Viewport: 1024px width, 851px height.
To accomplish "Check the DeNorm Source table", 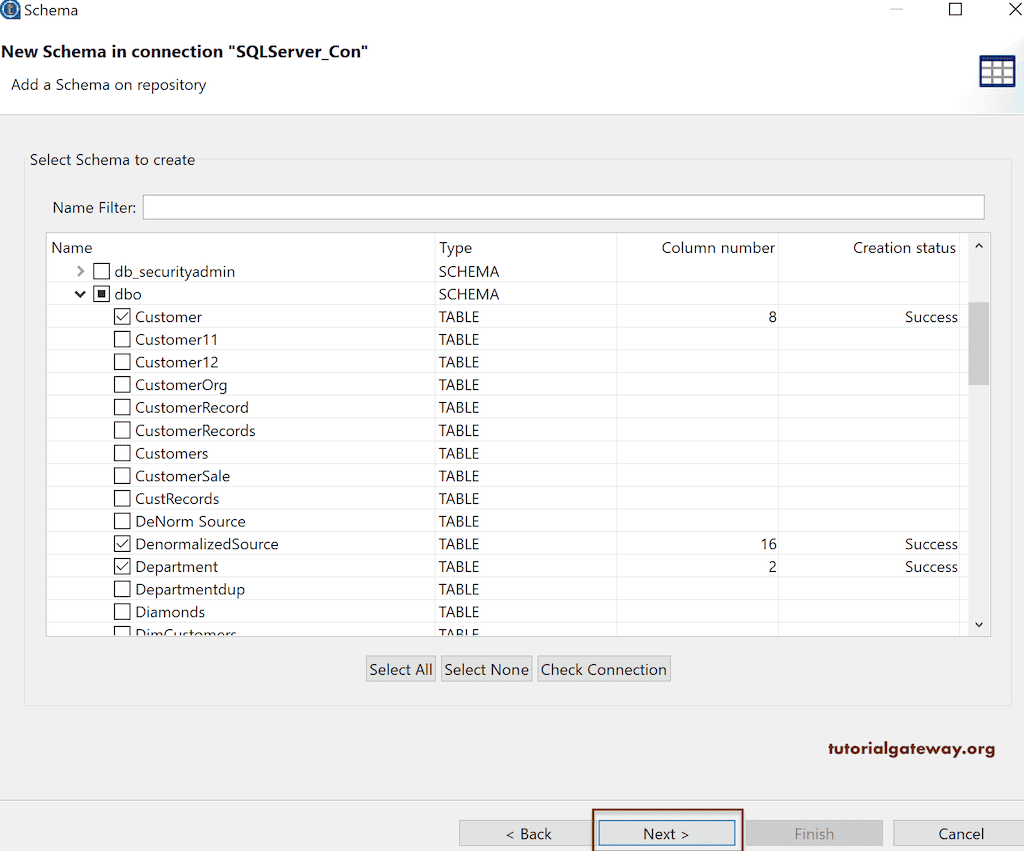I will (122, 520).
